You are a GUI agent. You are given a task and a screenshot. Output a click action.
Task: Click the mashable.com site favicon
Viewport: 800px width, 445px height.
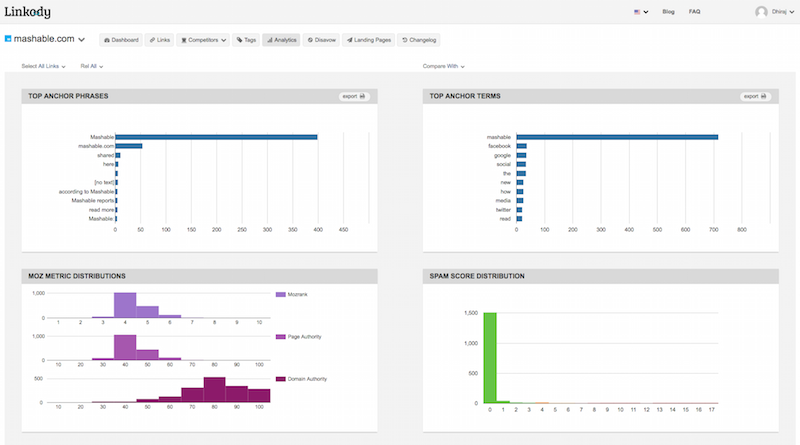point(8,39)
